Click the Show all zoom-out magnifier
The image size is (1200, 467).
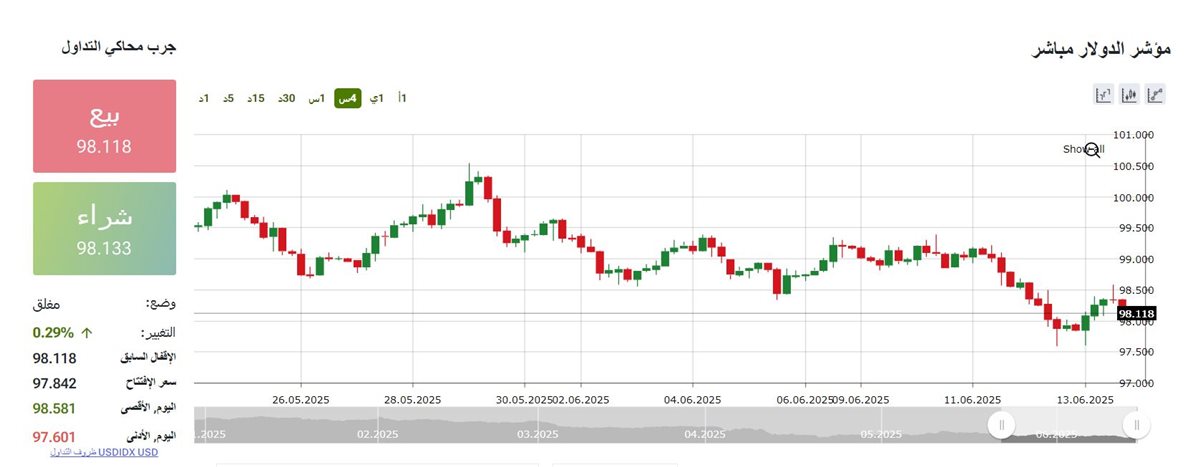[1092, 150]
